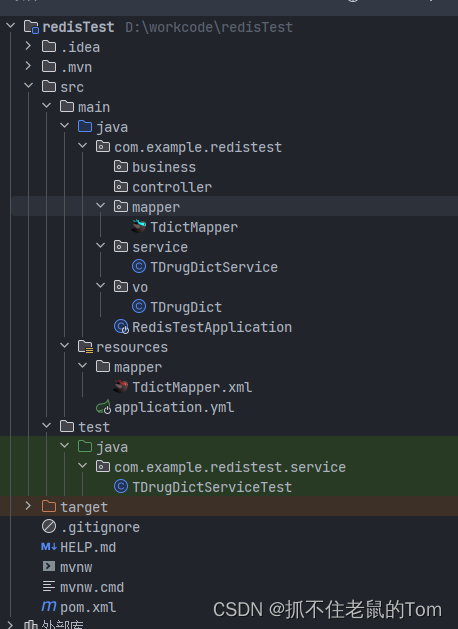Collapse the test java source folder
Image resolution: width=458 pixels, height=629 pixels.
click(x=64, y=446)
